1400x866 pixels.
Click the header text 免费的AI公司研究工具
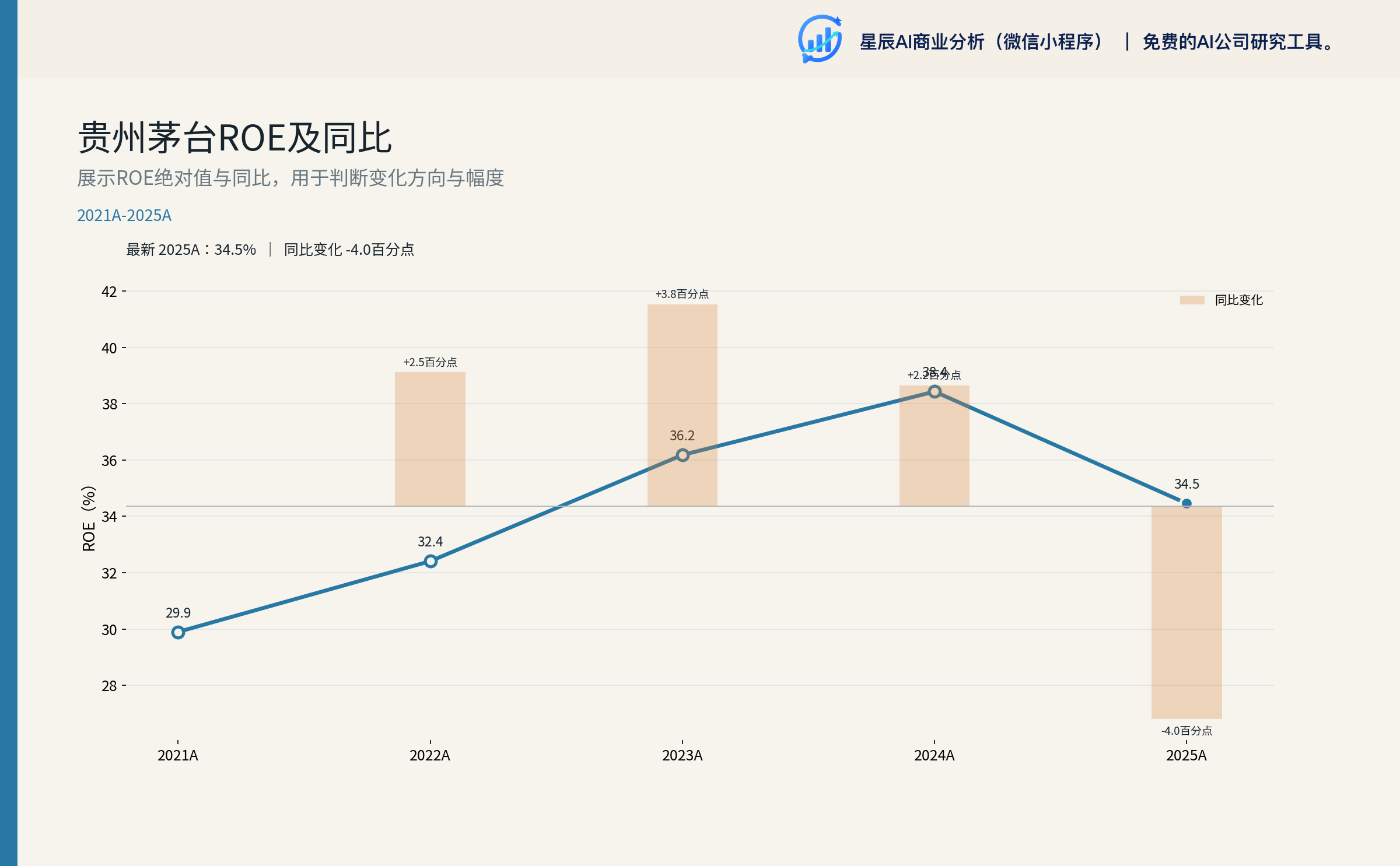[x=1238, y=42]
